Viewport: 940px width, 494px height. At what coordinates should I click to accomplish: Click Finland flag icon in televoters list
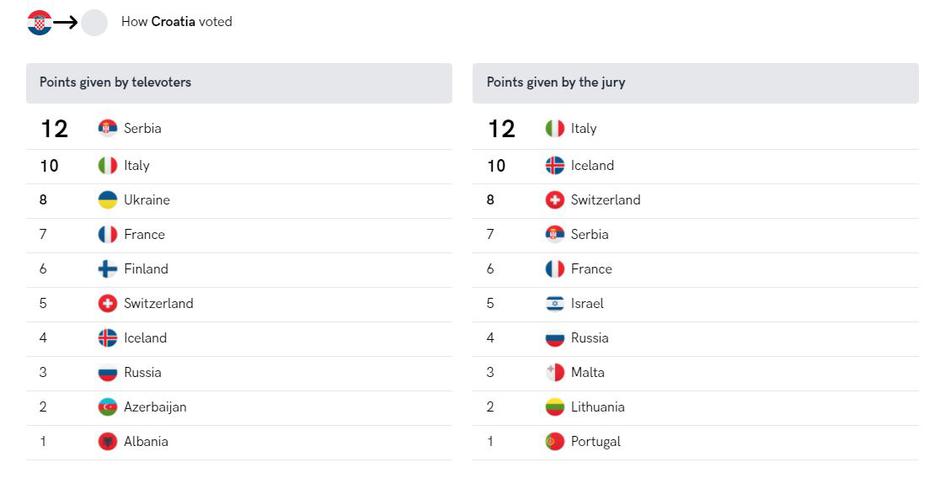coord(108,269)
